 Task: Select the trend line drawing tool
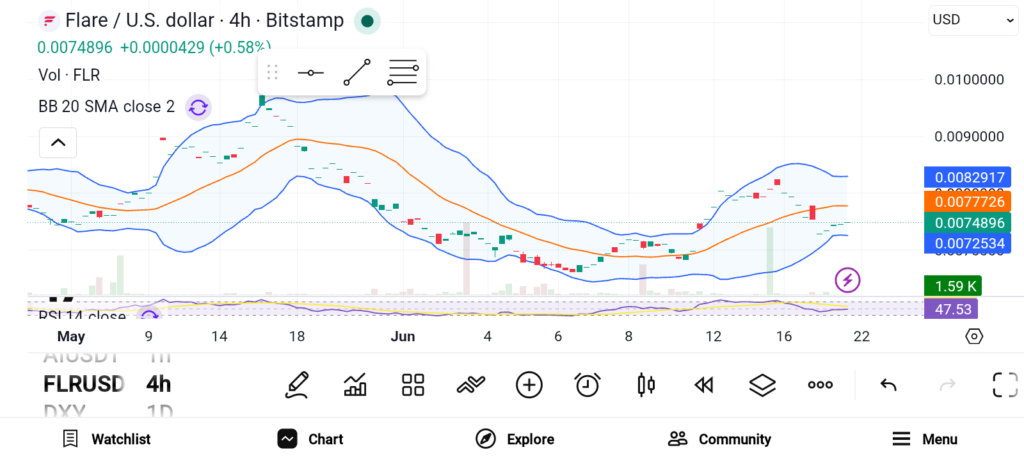click(x=357, y=72)
